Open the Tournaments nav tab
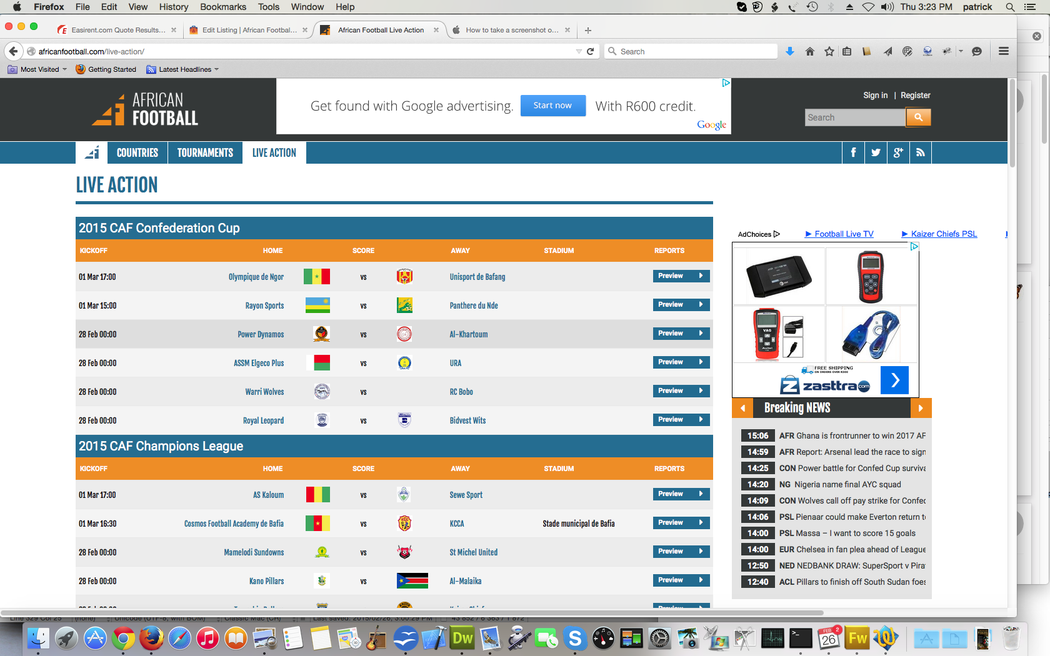The width and height of the screenshot is (1050, 656). (205, 153)
